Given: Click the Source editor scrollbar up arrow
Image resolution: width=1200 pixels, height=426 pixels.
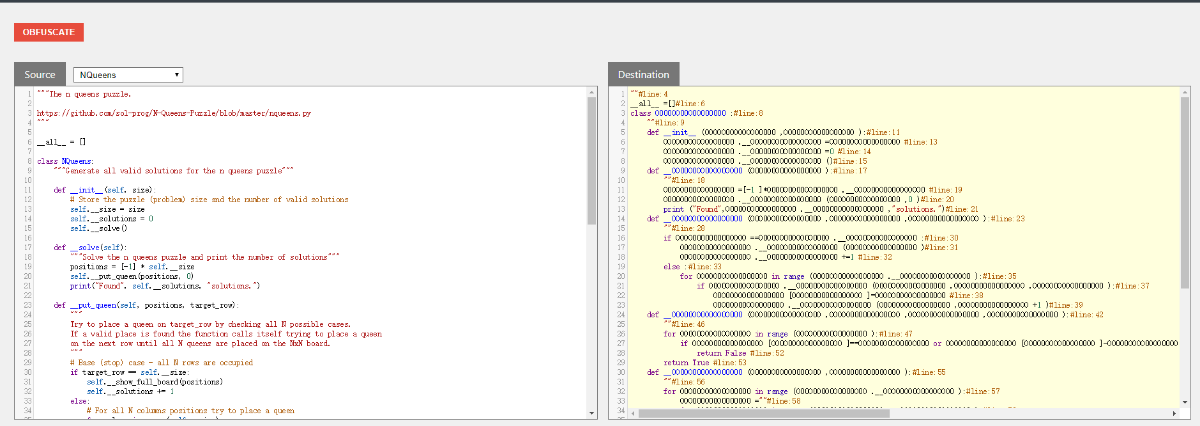Looking at the screenshot, I should point(593,92).
